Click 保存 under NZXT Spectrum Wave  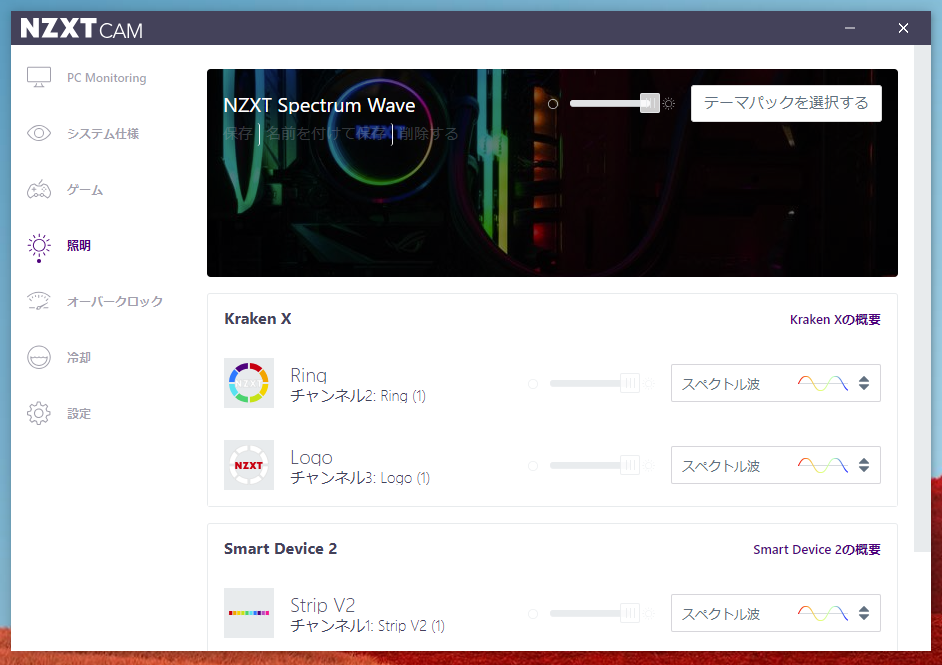(x=238, y=133)
